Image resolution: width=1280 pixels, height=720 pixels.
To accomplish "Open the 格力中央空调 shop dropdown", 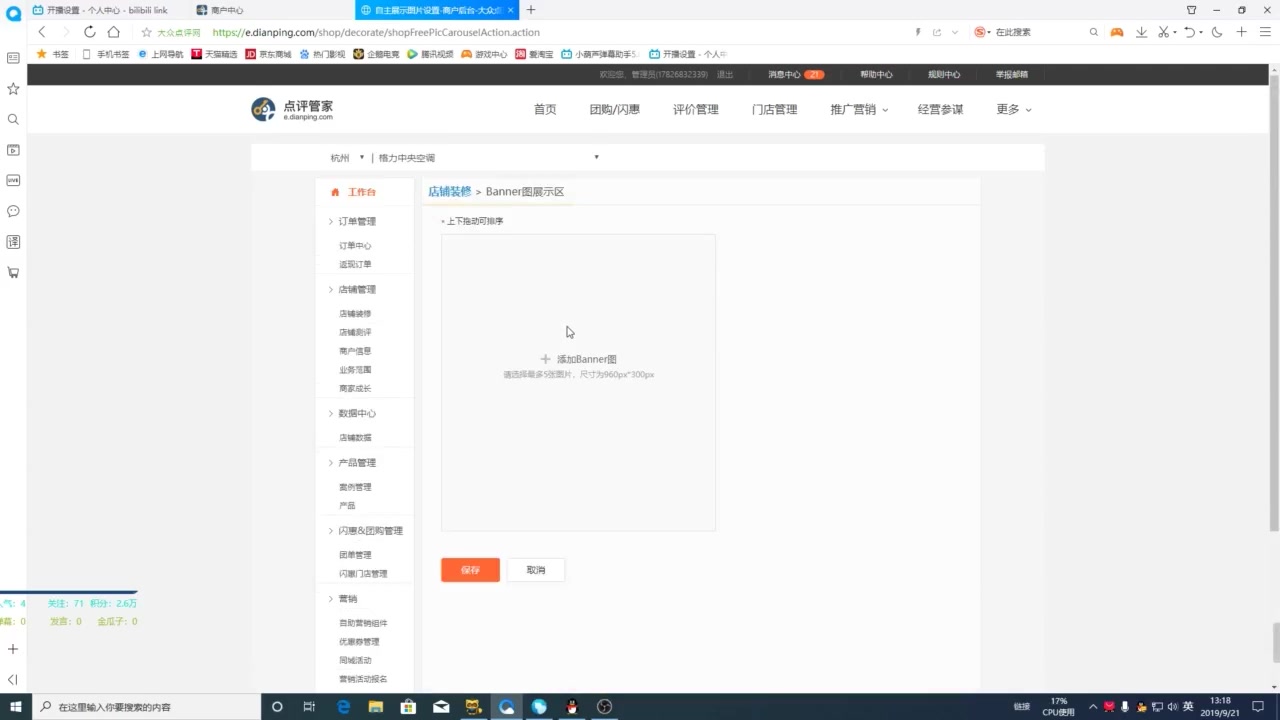I will point(488,158).
